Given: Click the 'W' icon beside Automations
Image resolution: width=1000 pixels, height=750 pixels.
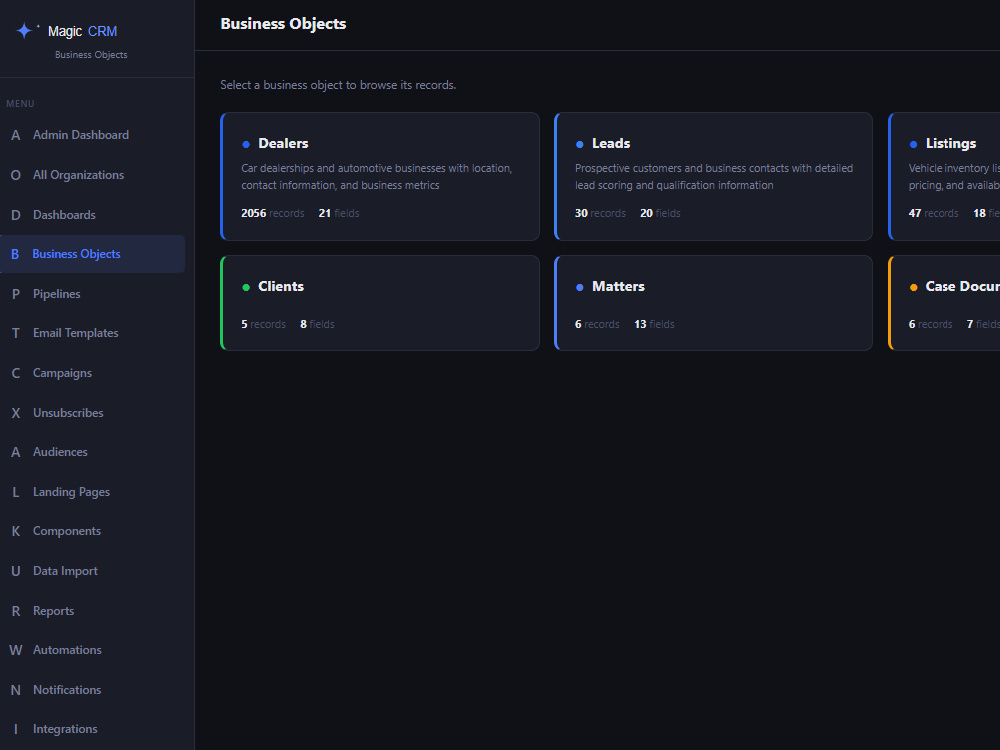Looking at the screenshot, I should (x=16, y=651).
